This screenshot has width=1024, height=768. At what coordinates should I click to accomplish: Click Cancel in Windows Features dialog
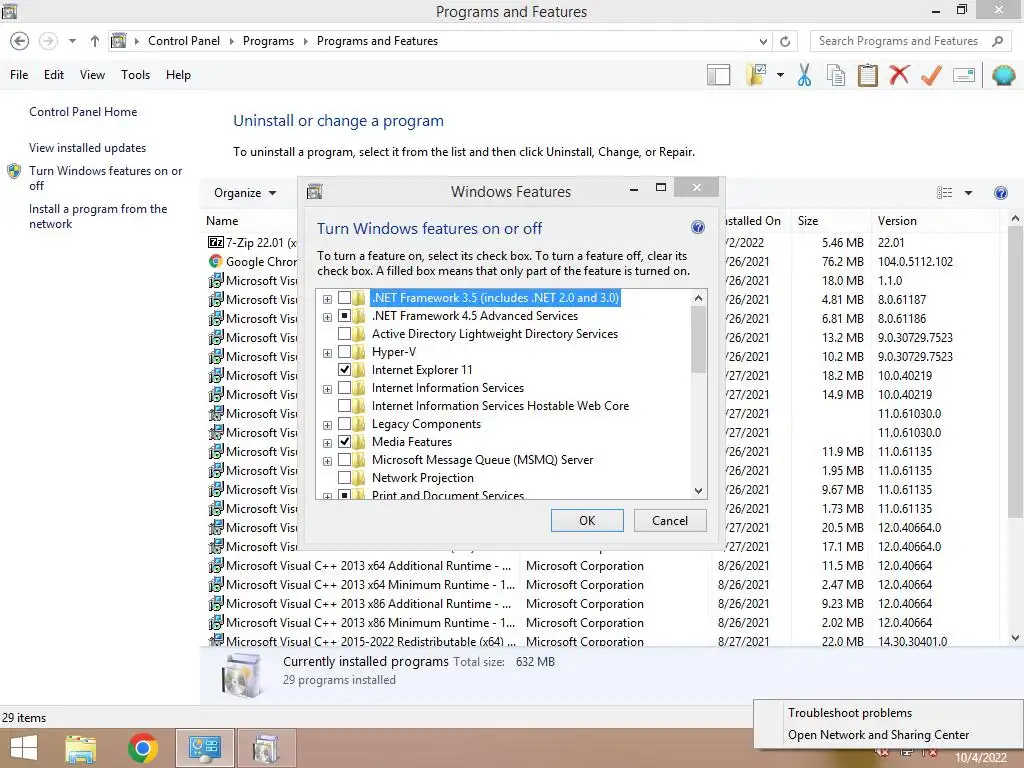[670, 520]
